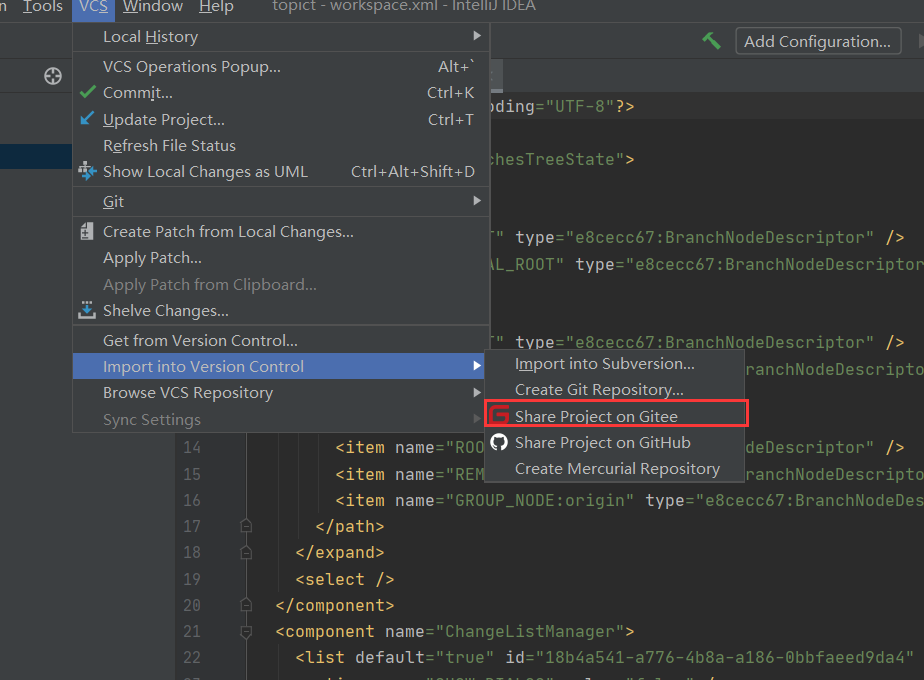Choose Show Local Changes as UML
Image resolution: width=924 pixels, height=680 pixels.
coord(281,171)
